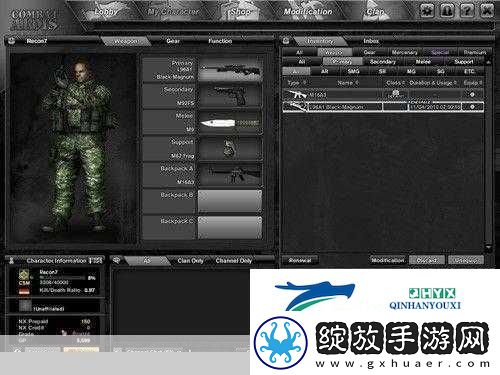Filter by SR weapon type
This screenshot has width=500, height=375.
(x=382, y=71)
